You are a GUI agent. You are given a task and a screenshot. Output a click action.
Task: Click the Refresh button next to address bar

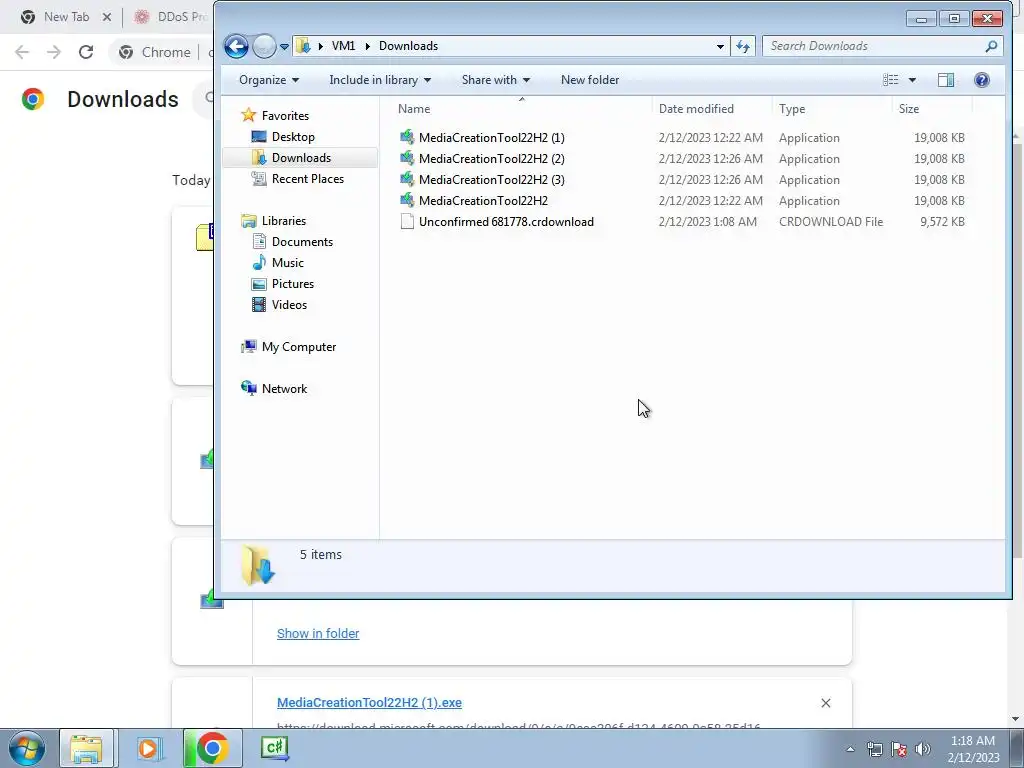(743, 46)
